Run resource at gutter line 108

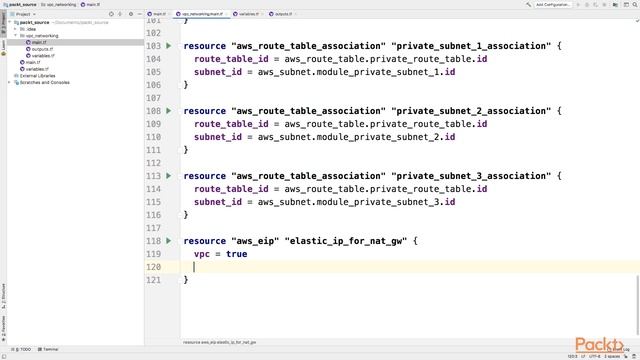coord(169,111)
